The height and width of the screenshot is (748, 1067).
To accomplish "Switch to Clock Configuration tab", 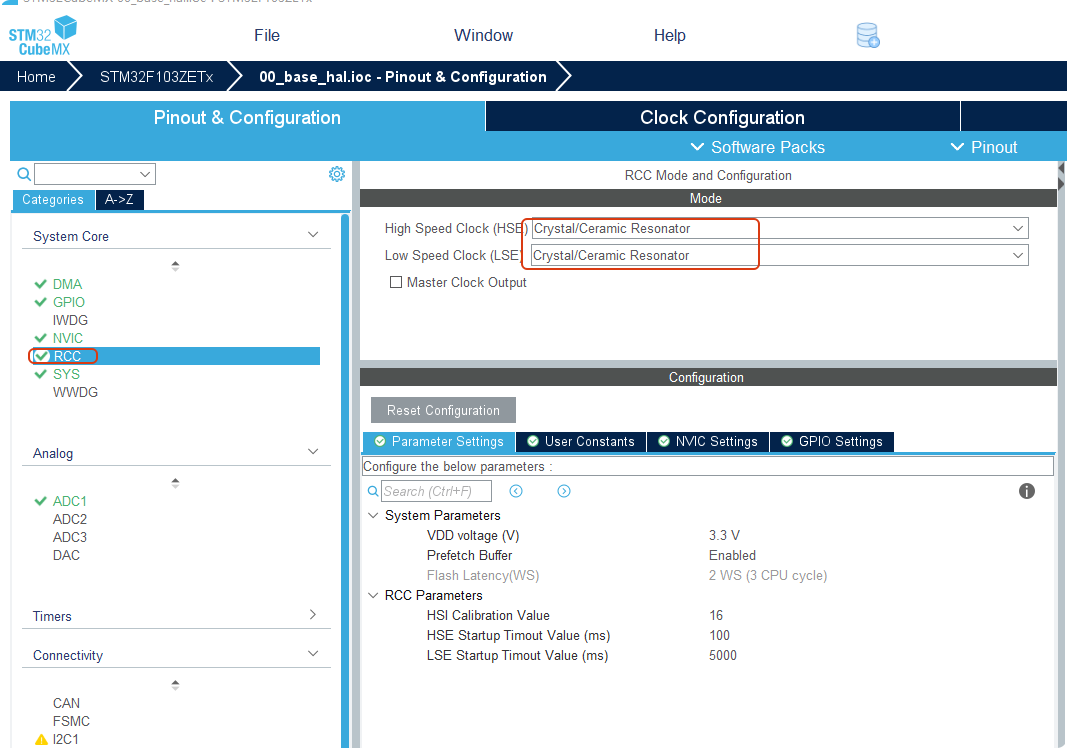I will pyautogui.click(x=723, y=117).
